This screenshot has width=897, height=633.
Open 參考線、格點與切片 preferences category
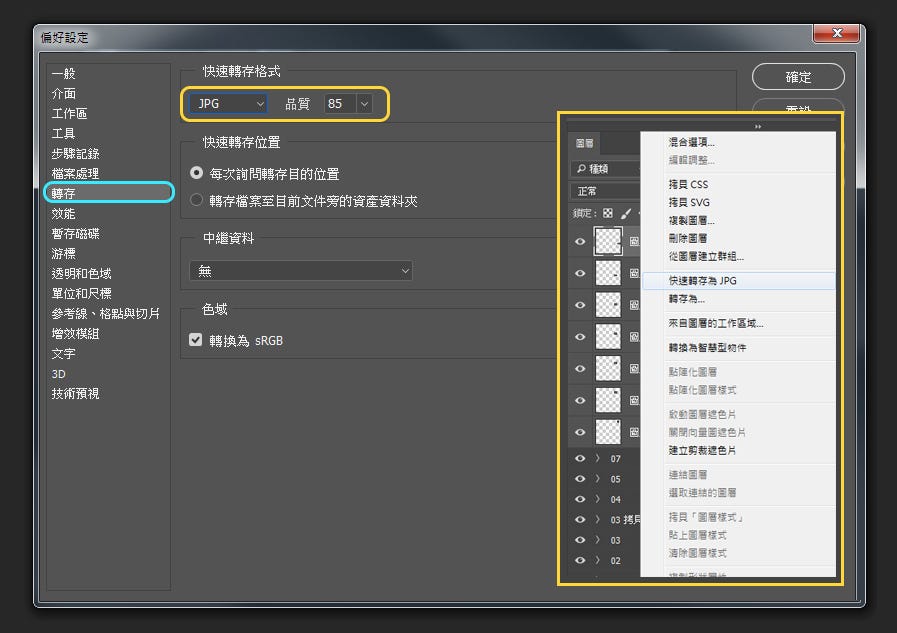106,313
